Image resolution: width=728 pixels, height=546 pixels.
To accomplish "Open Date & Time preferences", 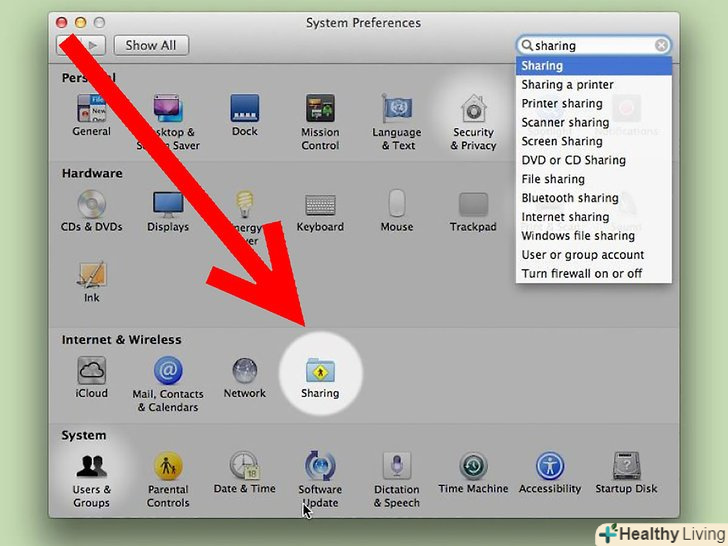I will tap(245, 472).
